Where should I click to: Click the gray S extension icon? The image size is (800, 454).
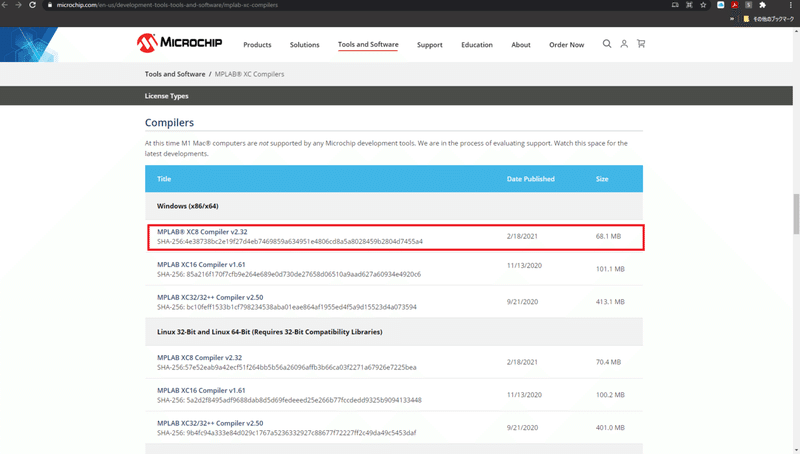point(748,5)
